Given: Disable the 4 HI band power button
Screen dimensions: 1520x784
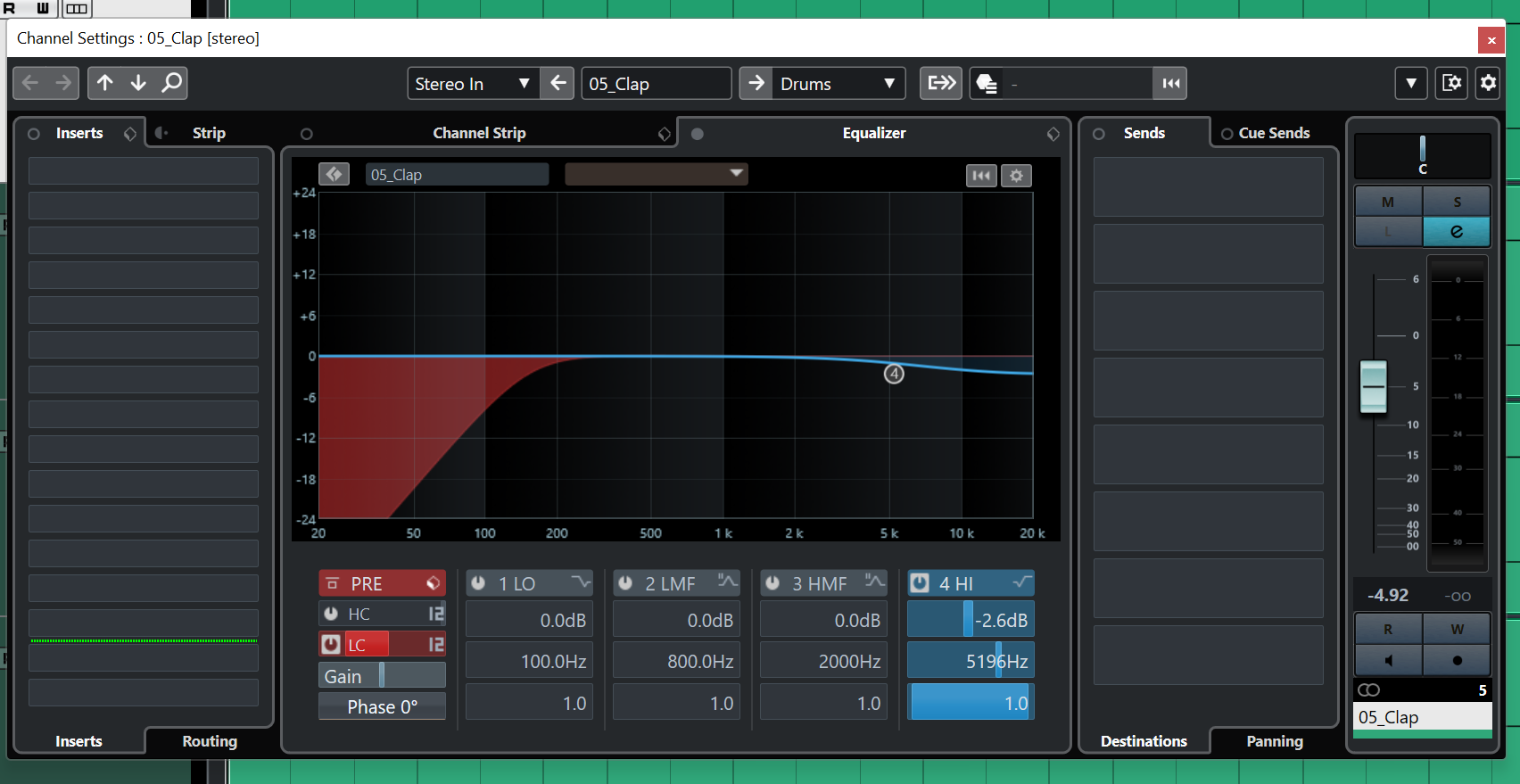Looking at the screenshot, I should point(920,583).
